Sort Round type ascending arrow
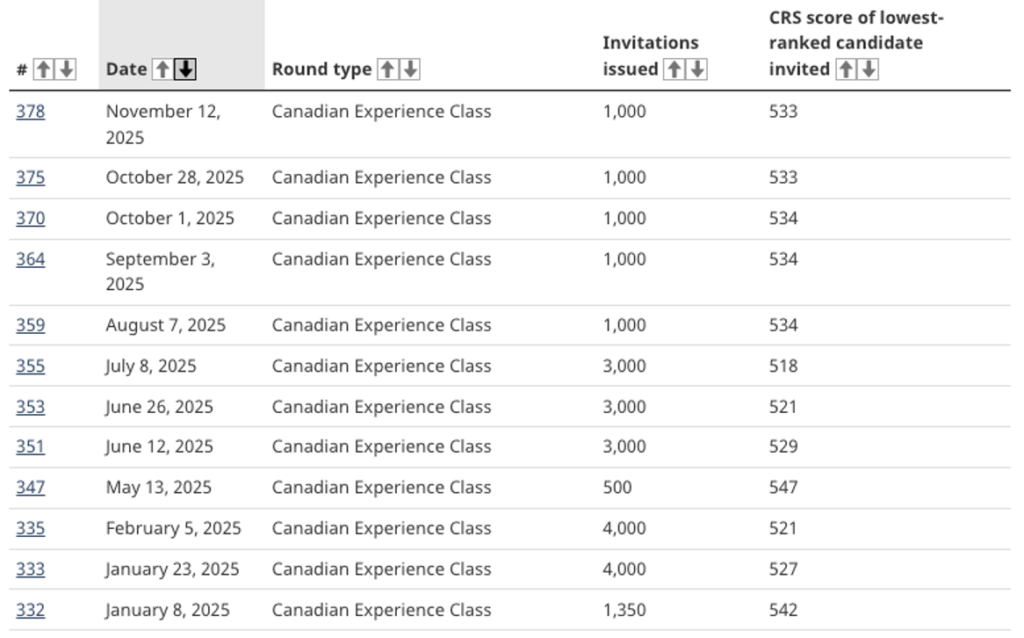1024x638 pixels. 387,70
